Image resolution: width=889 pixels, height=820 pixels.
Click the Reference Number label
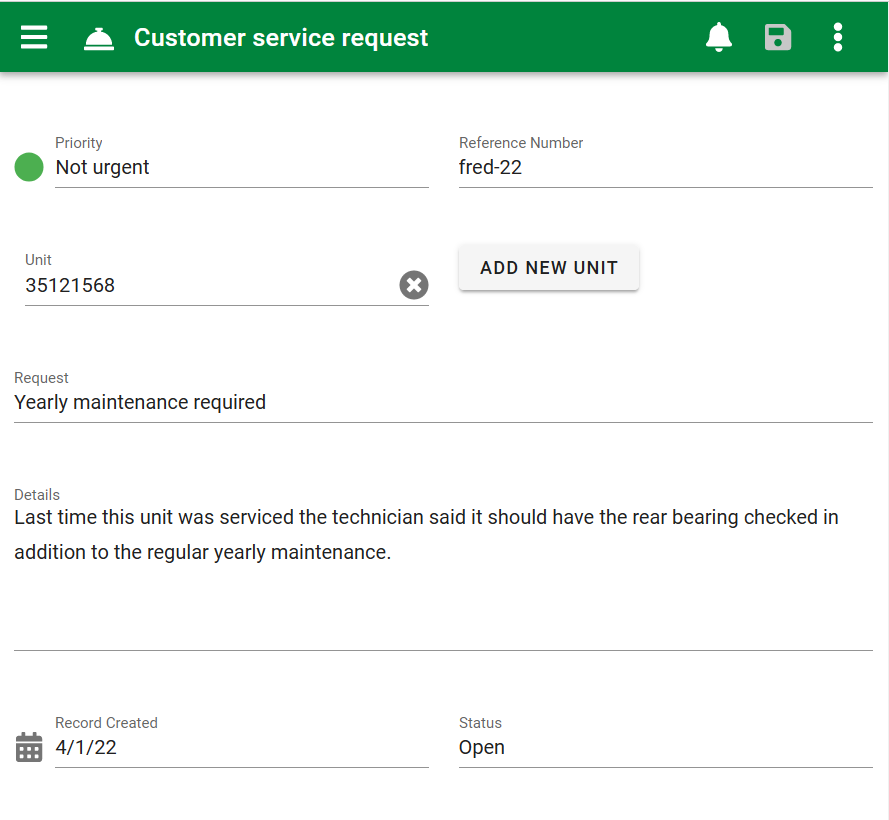[x=520, y=142]
